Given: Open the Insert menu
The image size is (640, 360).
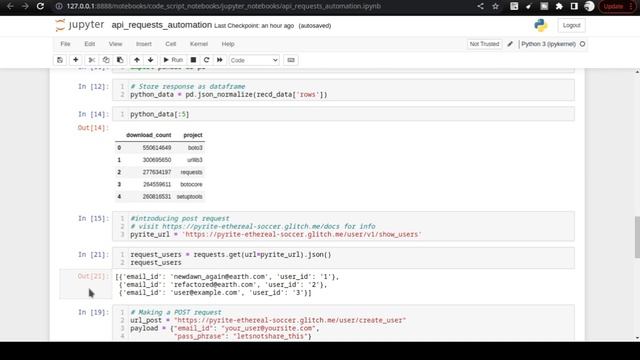Looking at the screenshot, I should (x=144, y=44).
